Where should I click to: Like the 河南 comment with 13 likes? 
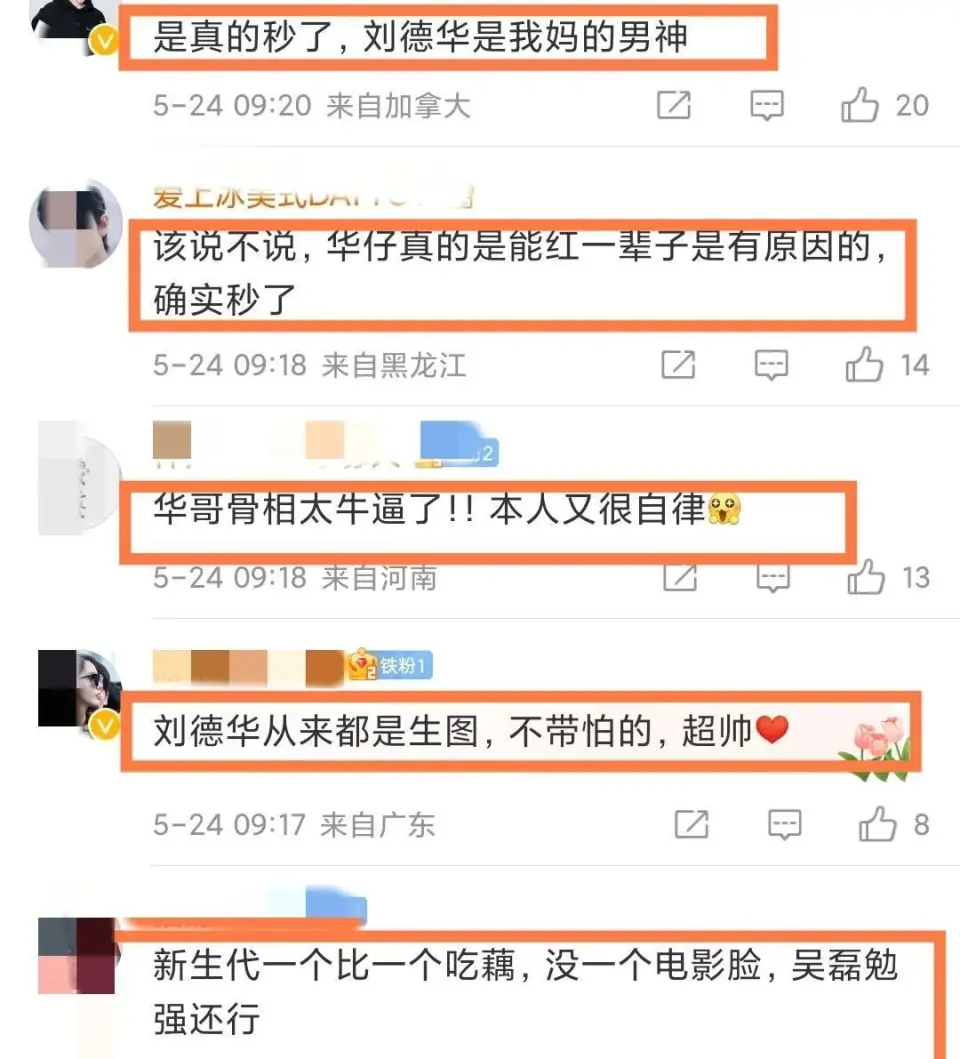pyautogui.click(x=866, y=577)
